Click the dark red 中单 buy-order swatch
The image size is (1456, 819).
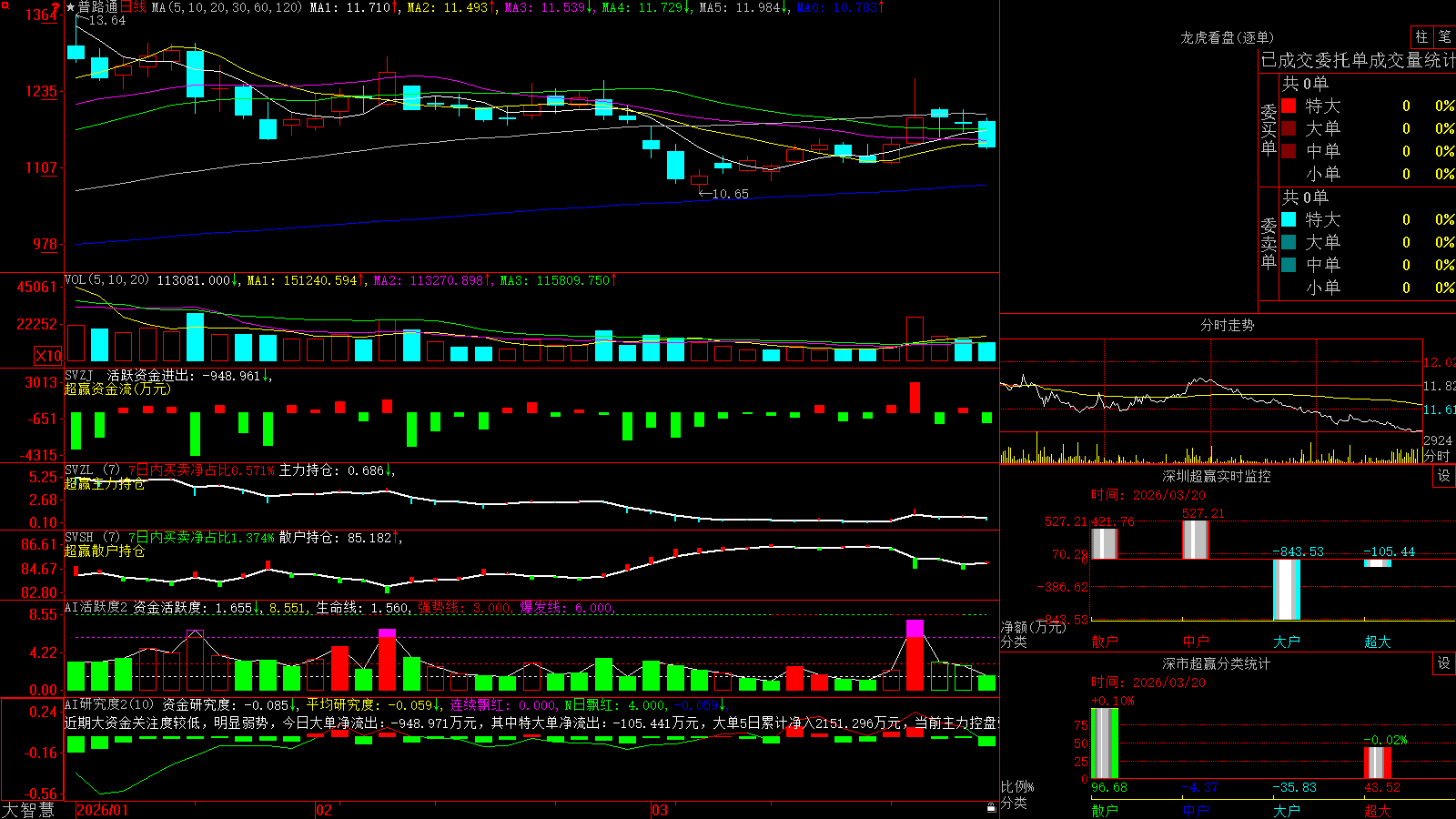[1289, 151]
